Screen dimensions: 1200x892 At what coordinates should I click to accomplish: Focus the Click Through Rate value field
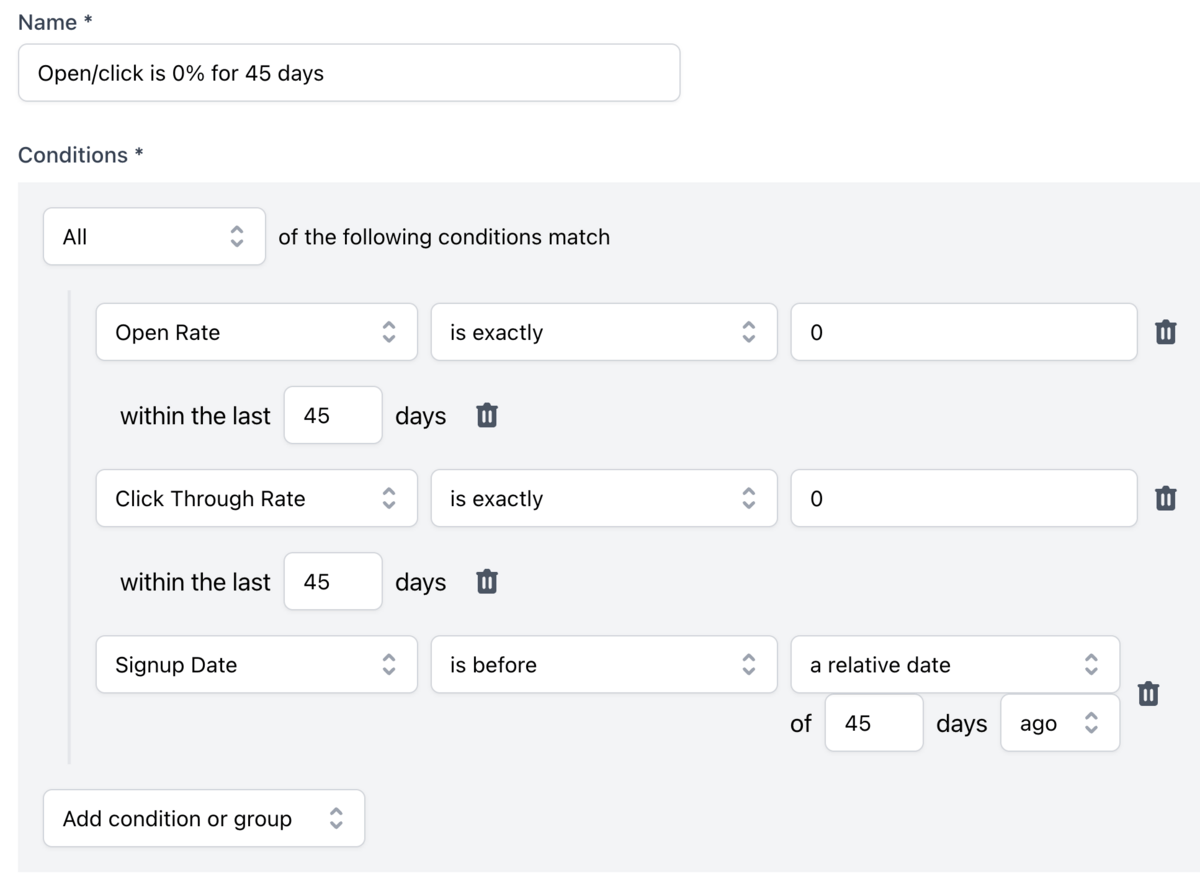[963, 498]
